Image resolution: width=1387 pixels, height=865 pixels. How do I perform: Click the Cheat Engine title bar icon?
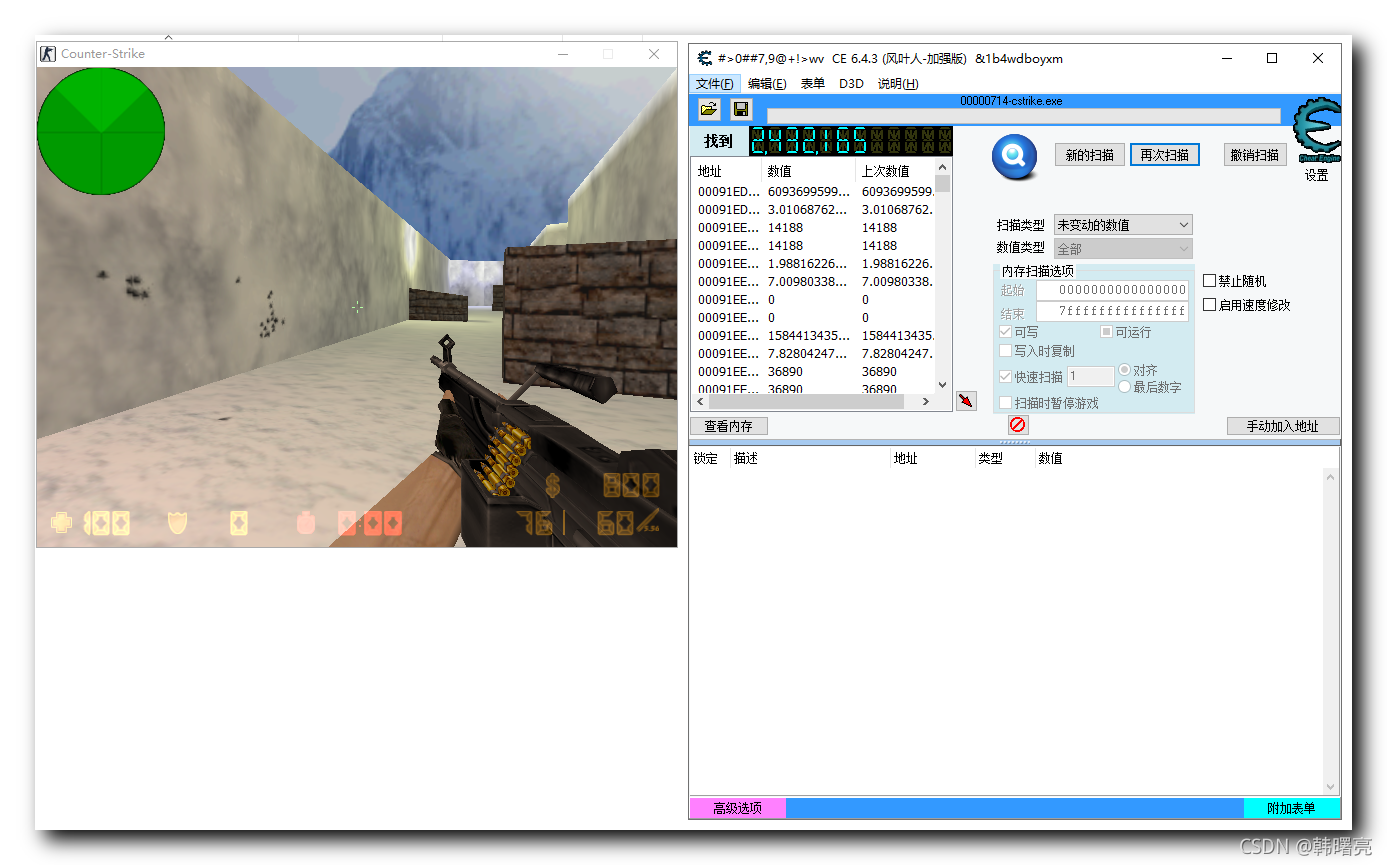point(705,58)
